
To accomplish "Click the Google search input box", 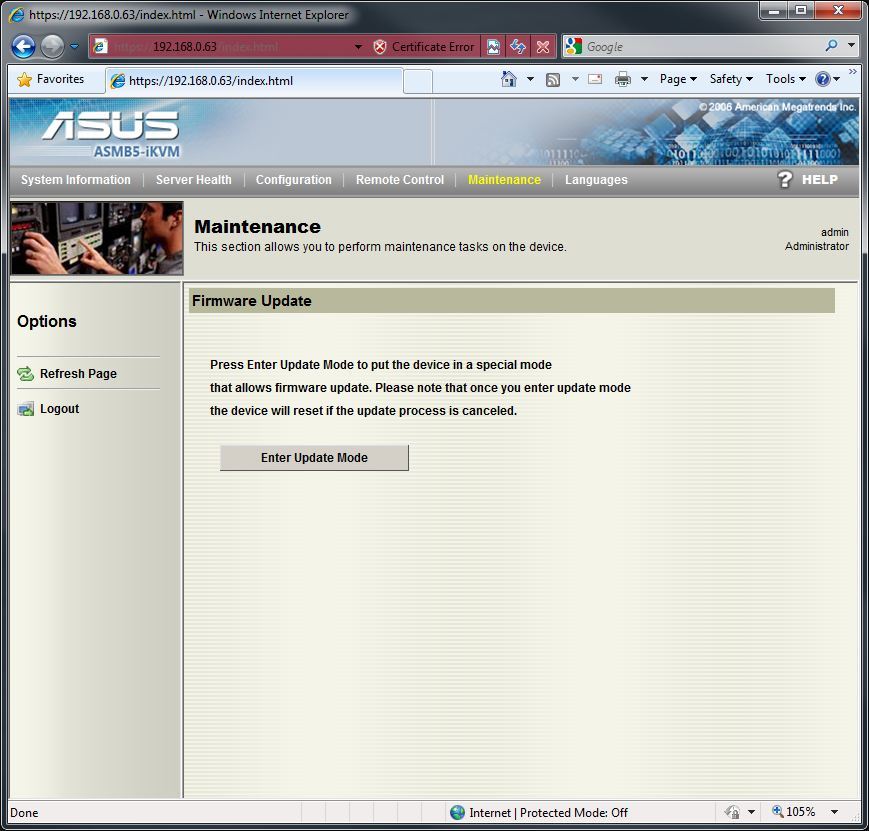I will click(700, 47).
